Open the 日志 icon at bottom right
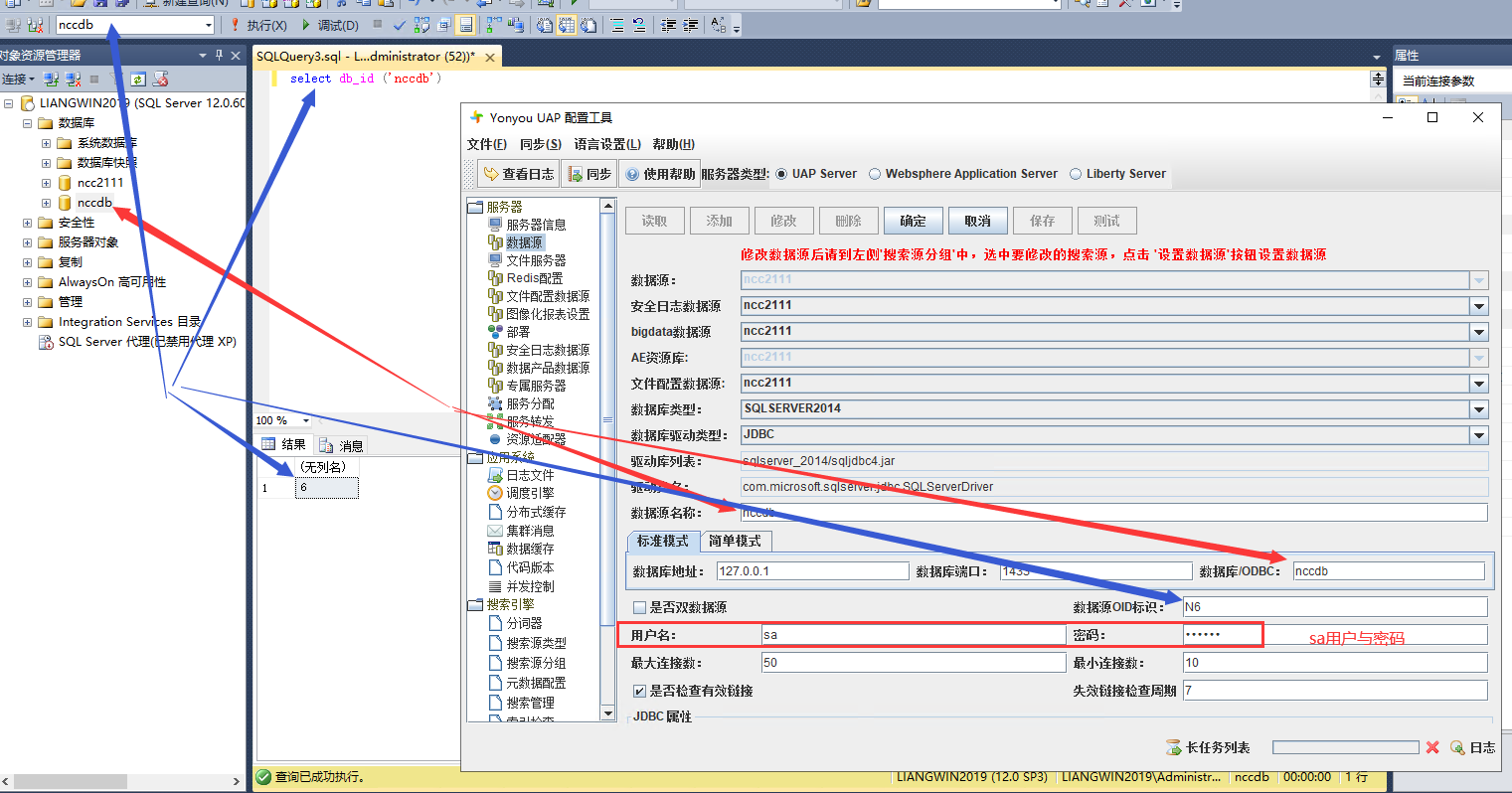1512x793 pixels. (1457, 747)
